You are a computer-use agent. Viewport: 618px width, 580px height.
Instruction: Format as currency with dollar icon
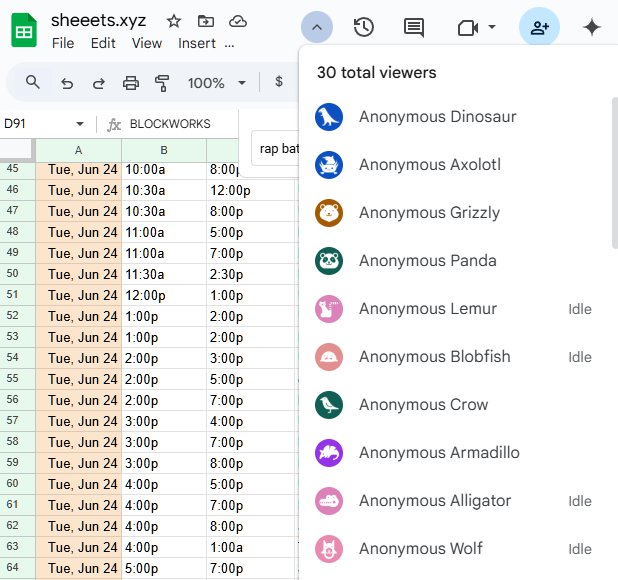[x=279, y=82]
